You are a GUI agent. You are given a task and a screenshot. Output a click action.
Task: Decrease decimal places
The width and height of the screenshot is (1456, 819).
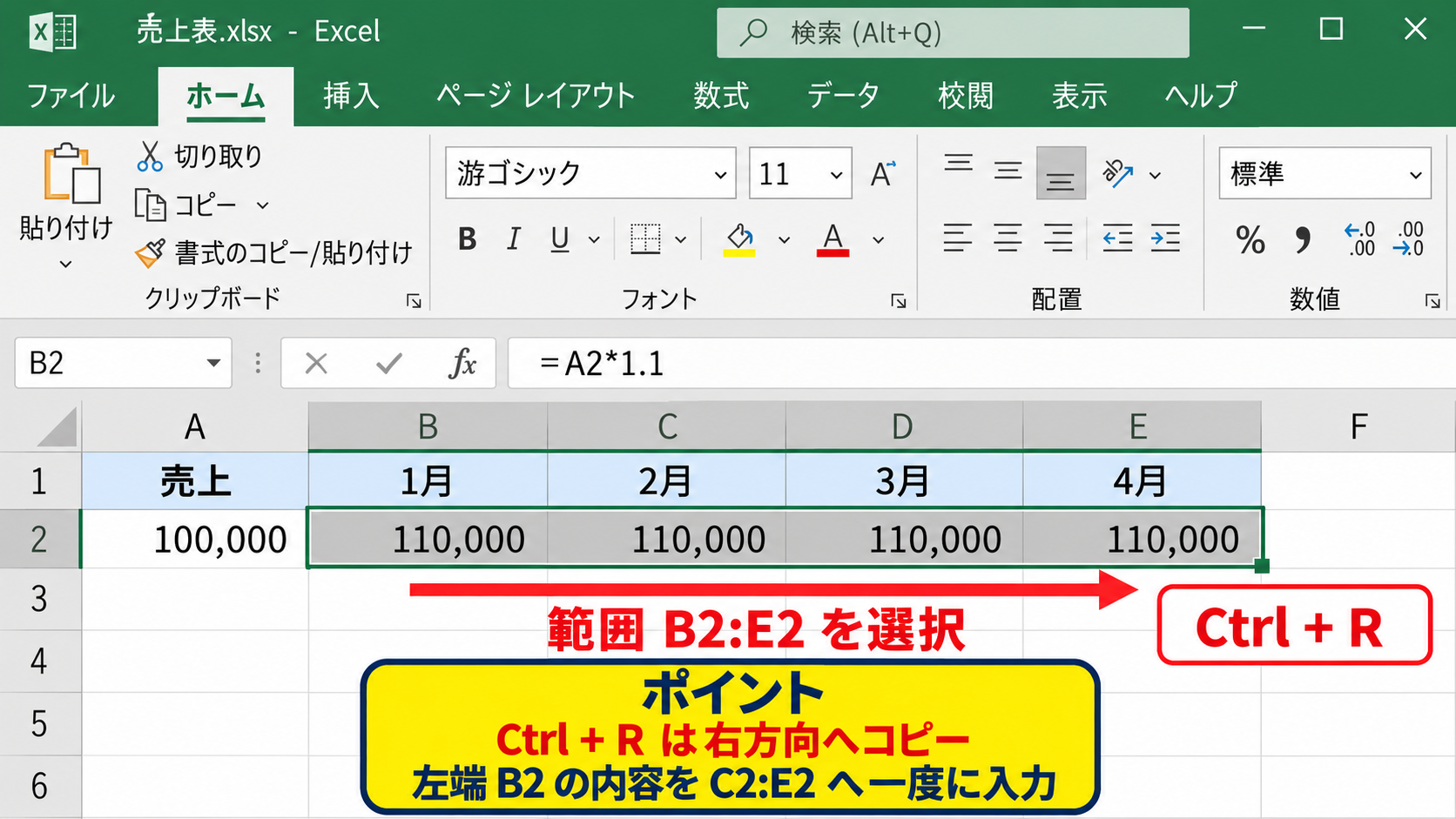1409,238
